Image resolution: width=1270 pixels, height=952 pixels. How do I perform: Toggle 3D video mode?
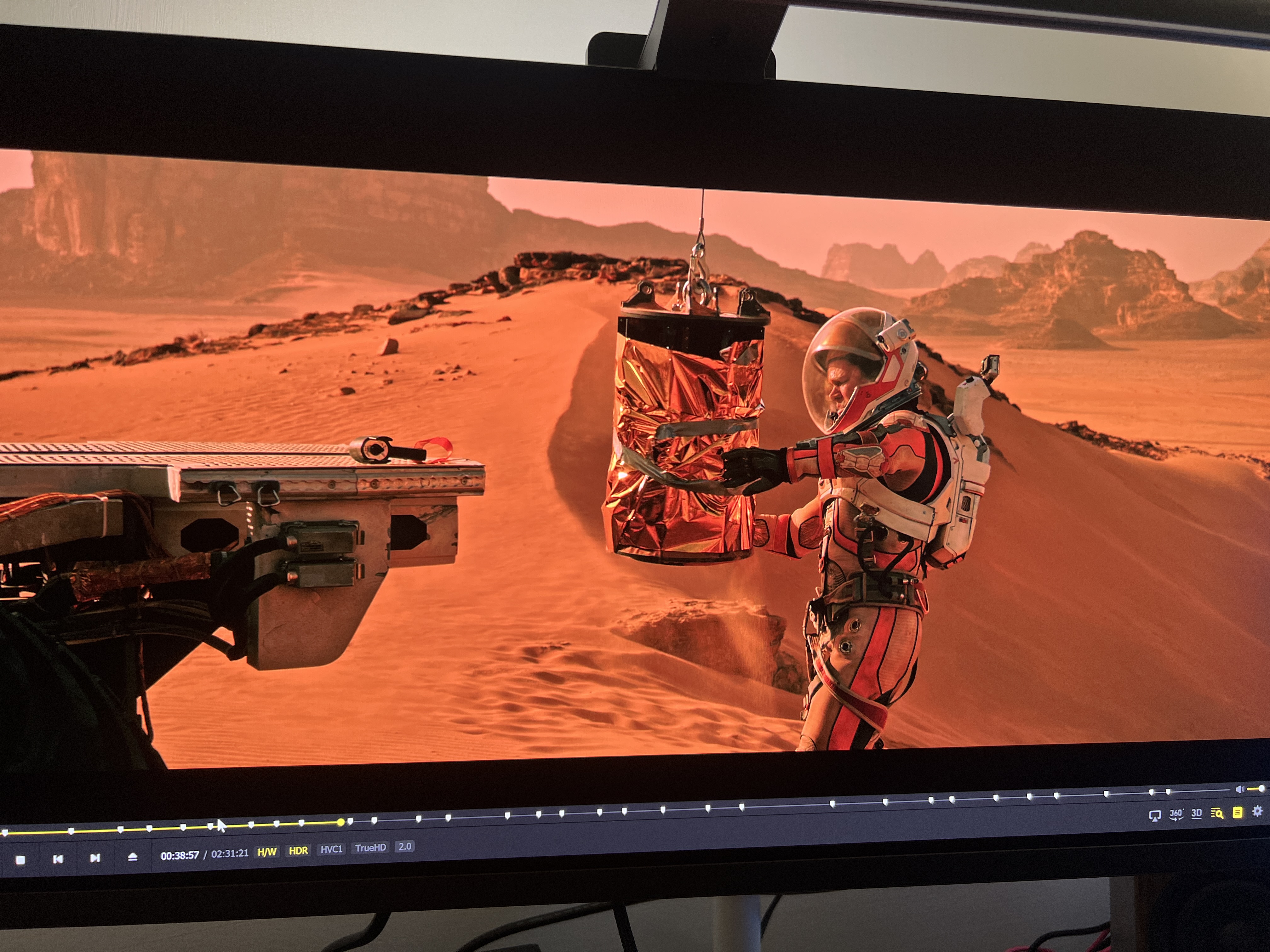coord(1197,813)
